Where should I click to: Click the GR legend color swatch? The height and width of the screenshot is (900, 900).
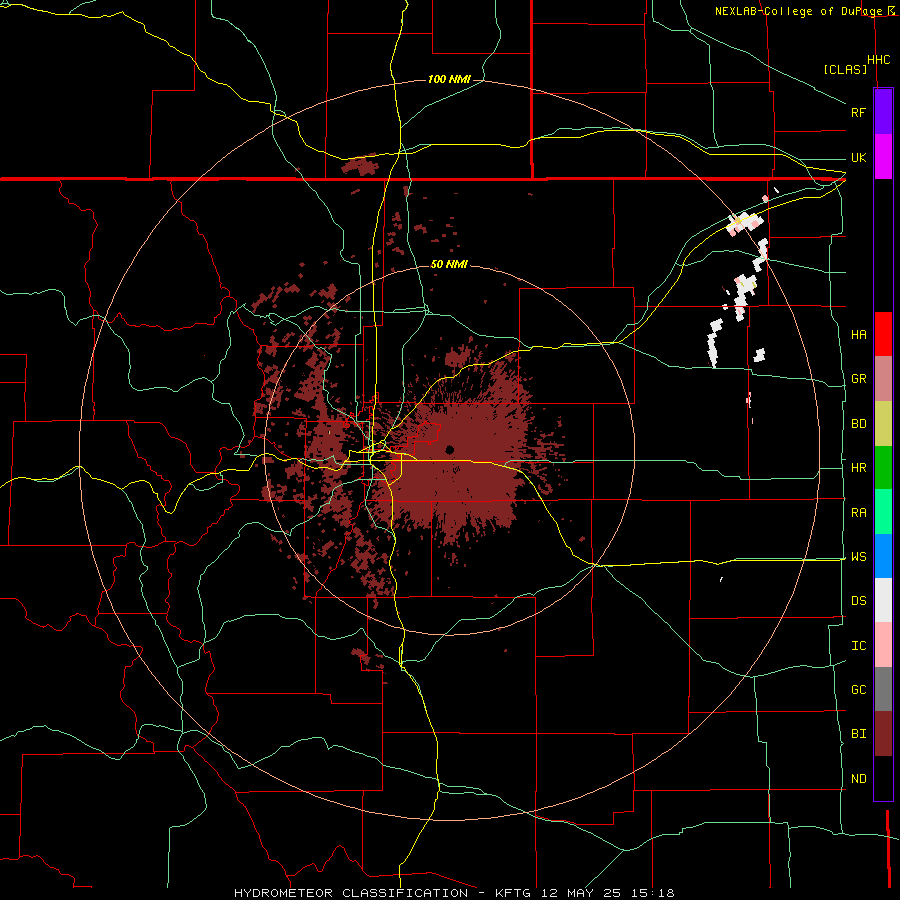(x=883, y=379)
